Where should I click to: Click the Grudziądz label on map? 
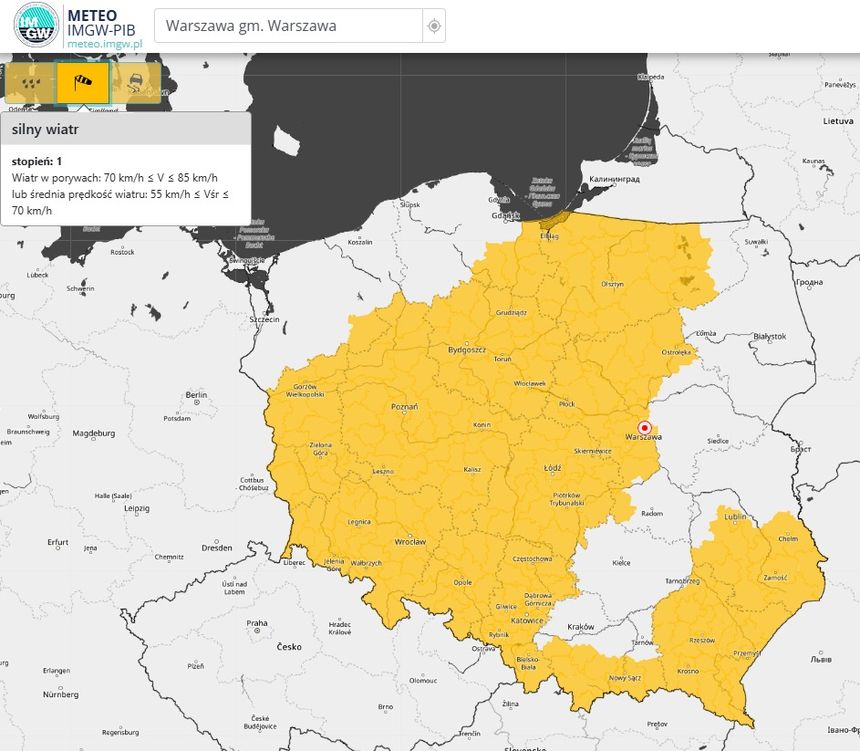tap(511, 313)
